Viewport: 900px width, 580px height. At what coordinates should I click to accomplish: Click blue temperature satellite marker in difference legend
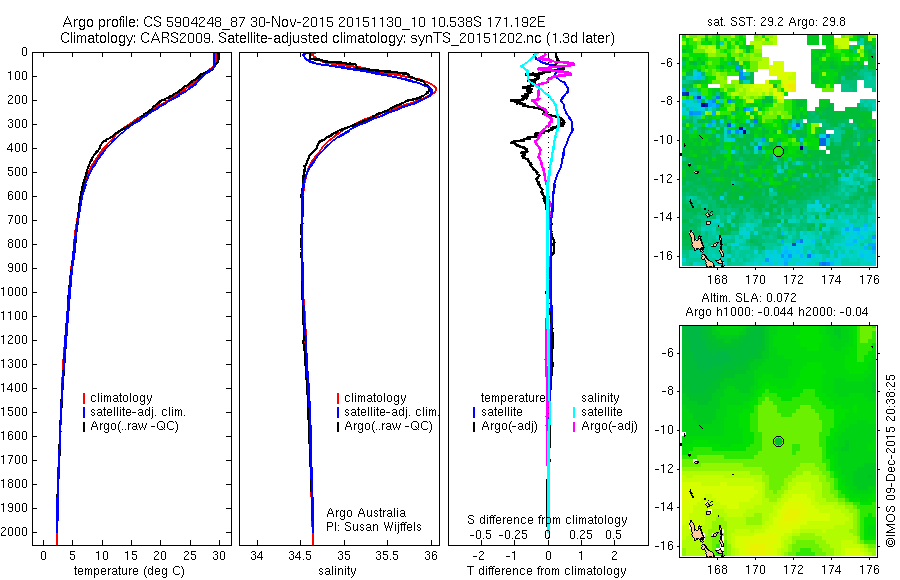(474, 412)
